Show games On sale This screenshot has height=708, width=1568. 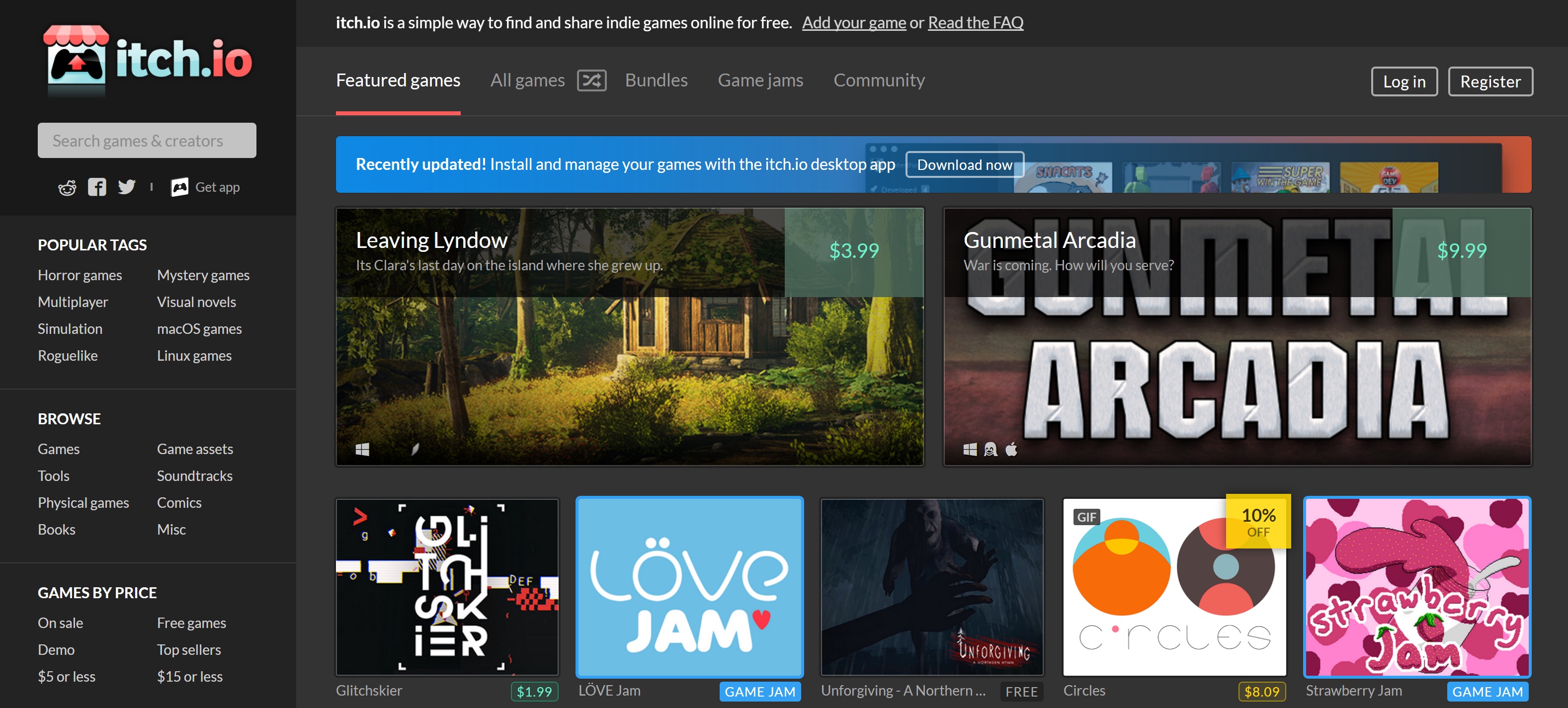[x=60, y=624]
